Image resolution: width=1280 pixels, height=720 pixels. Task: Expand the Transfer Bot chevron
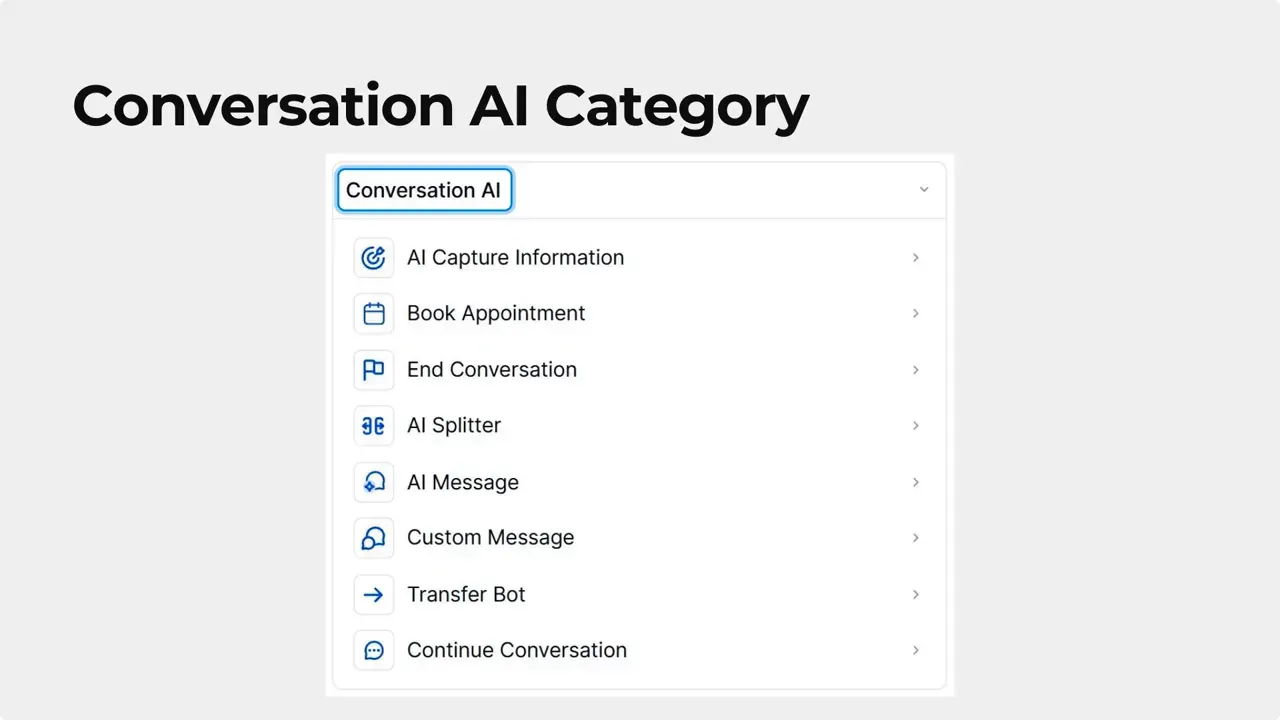(915, 594)
